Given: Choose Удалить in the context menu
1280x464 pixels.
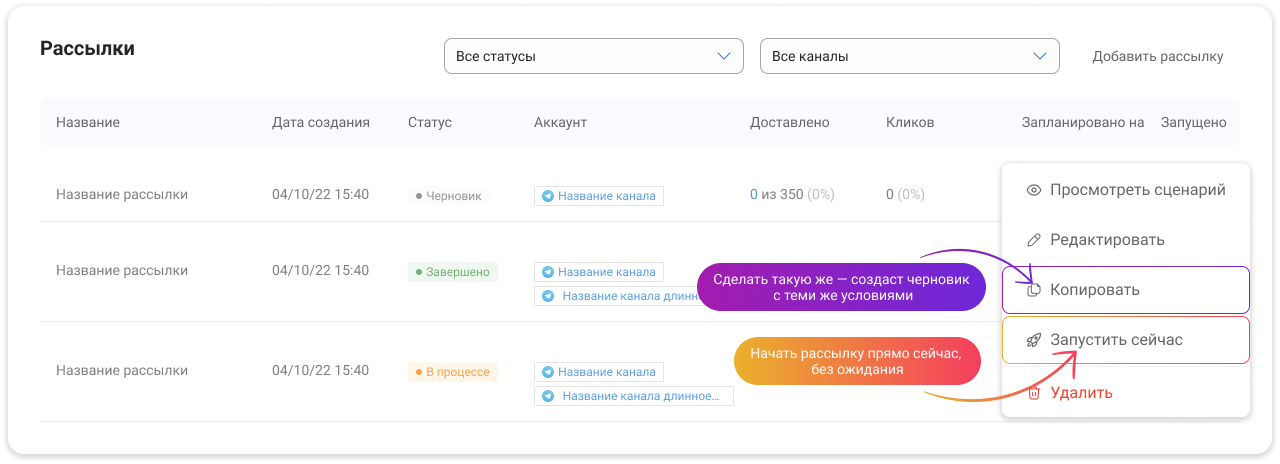Looking at the screenshot, I should tap(1081, 393).
